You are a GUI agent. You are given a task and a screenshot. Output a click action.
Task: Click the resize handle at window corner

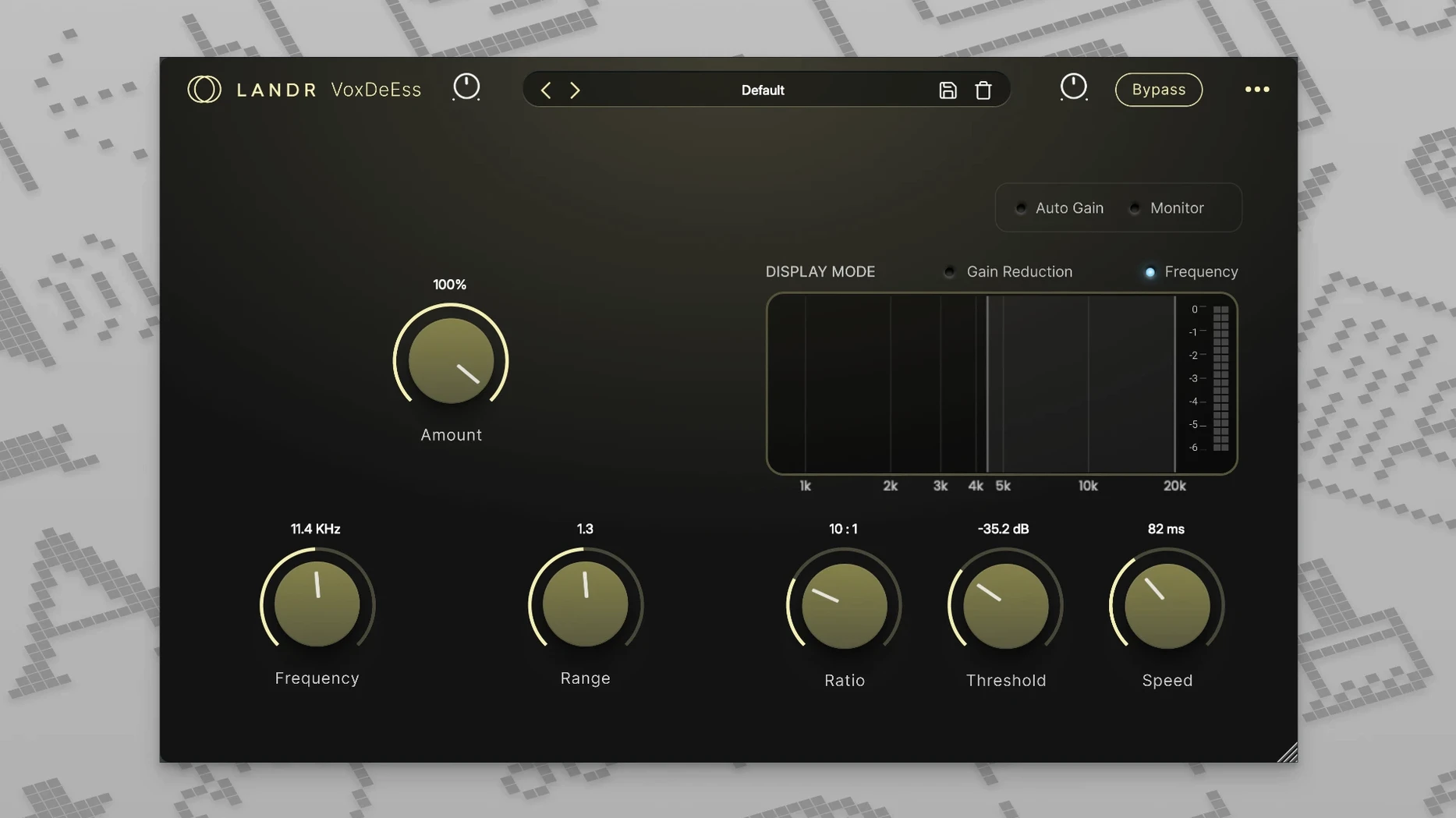1288,752
